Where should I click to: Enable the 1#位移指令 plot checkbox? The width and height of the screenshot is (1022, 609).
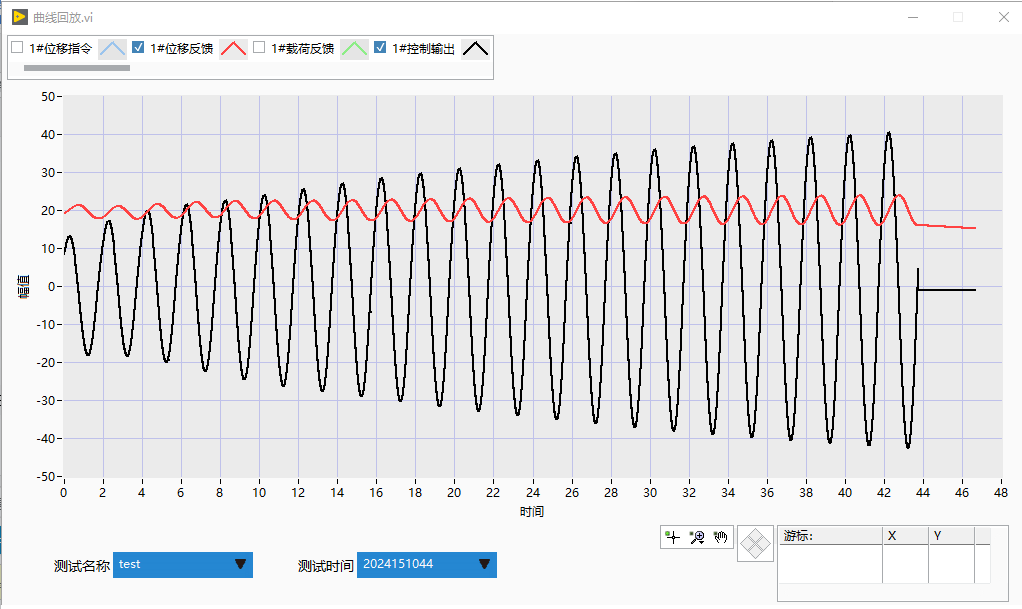pos(17,47)
